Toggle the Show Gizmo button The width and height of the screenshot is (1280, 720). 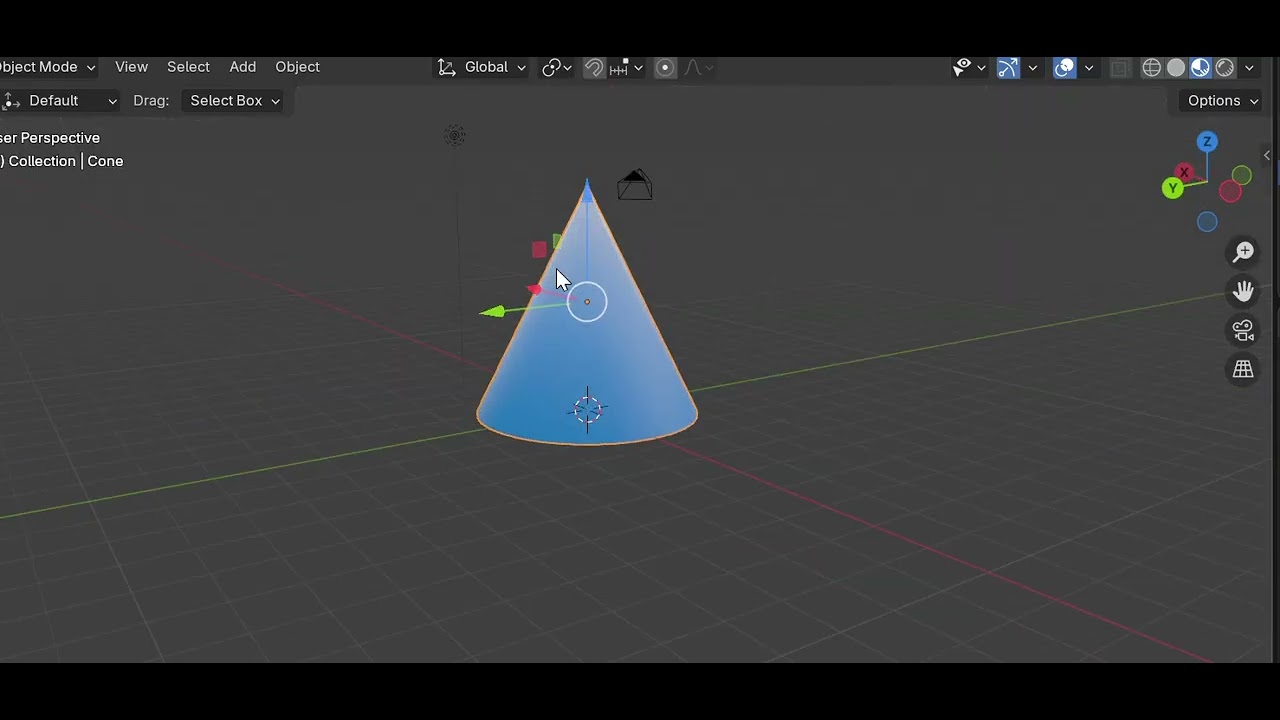[1008, 67]
